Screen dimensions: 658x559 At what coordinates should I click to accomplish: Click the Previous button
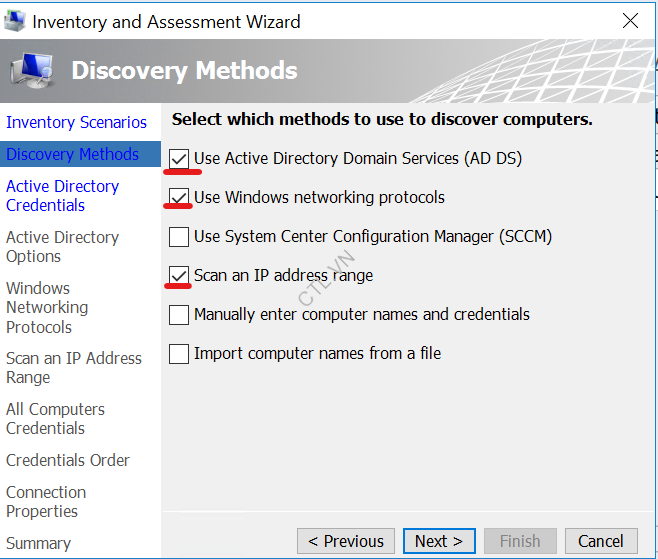tap(346, 541)
